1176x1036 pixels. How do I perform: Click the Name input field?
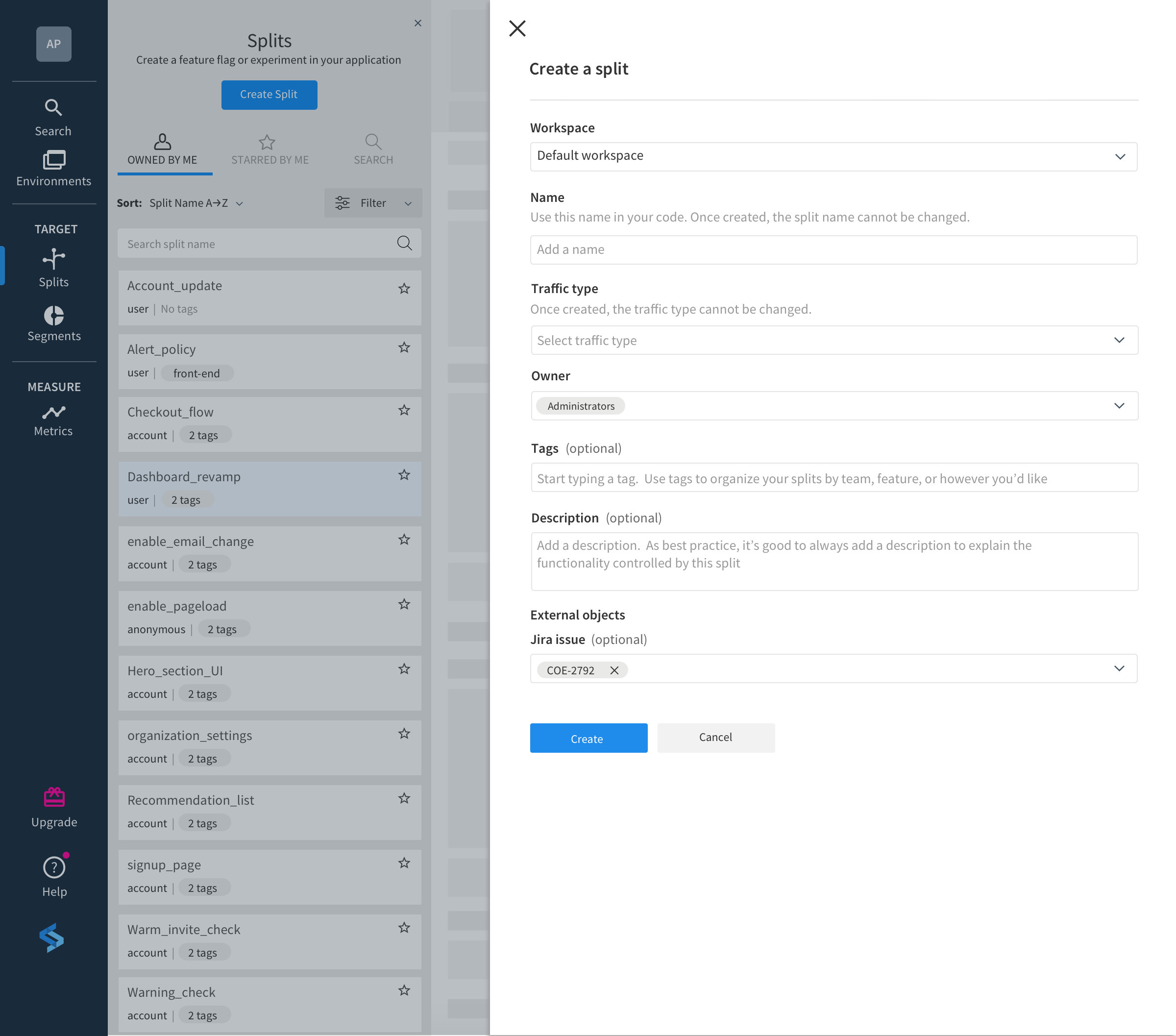833,249
